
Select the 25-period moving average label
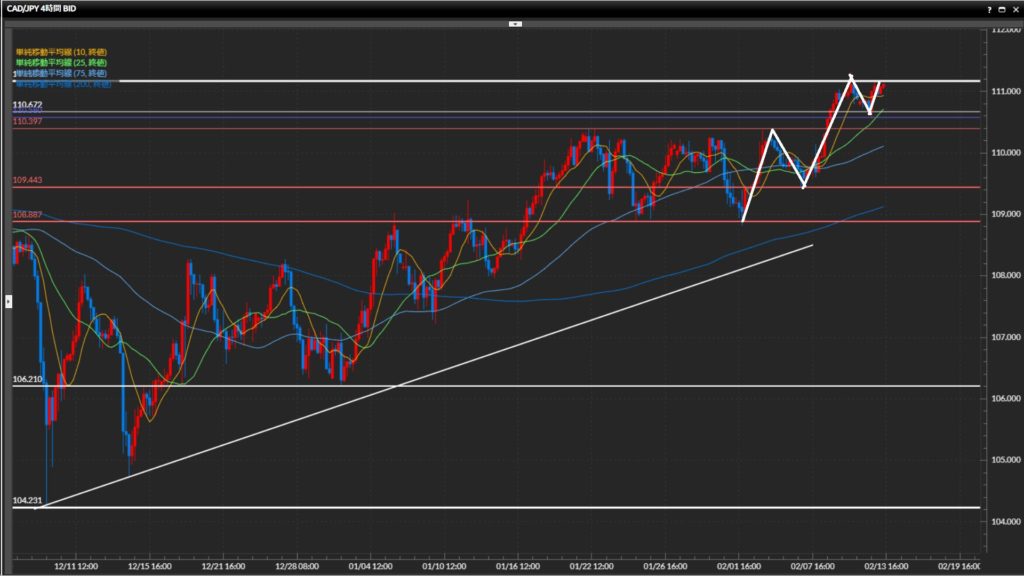click(x=61, y=63)
